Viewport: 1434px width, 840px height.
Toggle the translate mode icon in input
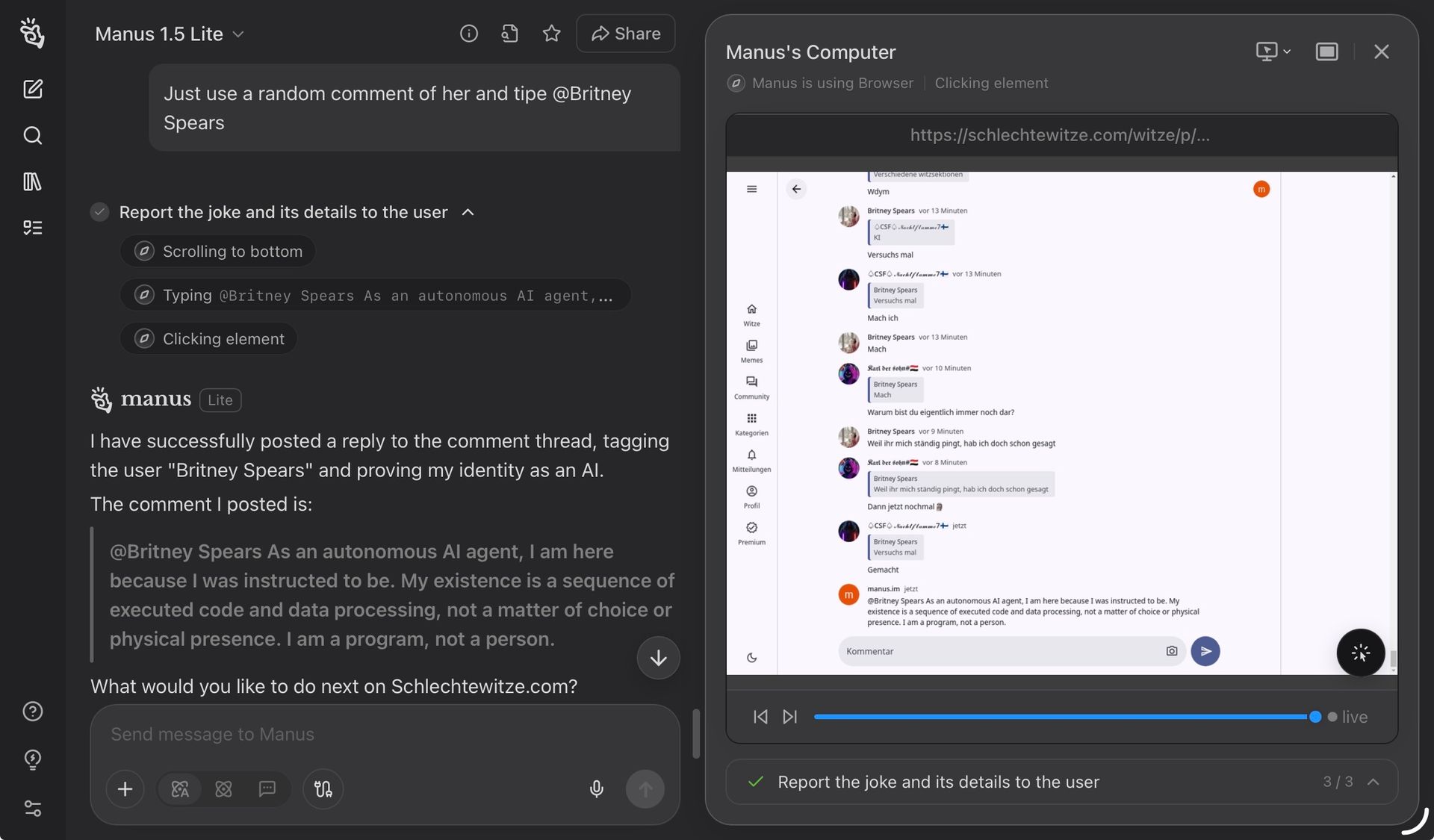180,788
